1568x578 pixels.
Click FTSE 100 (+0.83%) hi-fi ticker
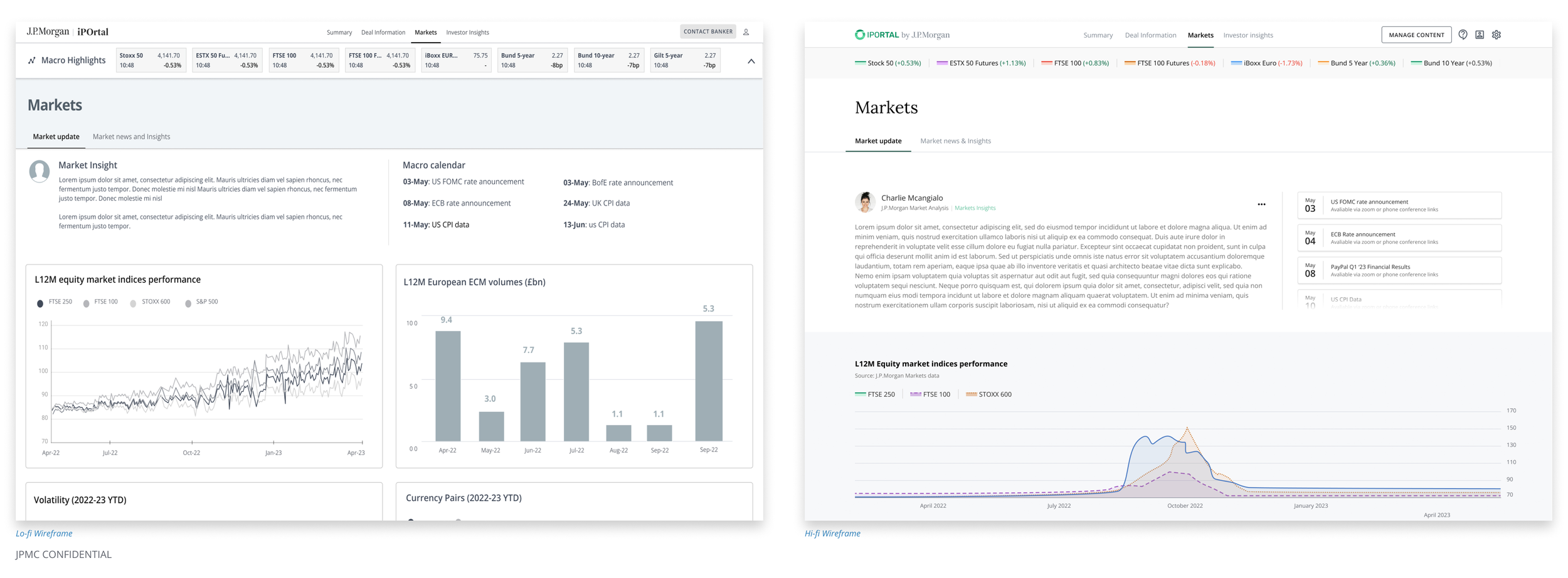tap(1074, 63)
